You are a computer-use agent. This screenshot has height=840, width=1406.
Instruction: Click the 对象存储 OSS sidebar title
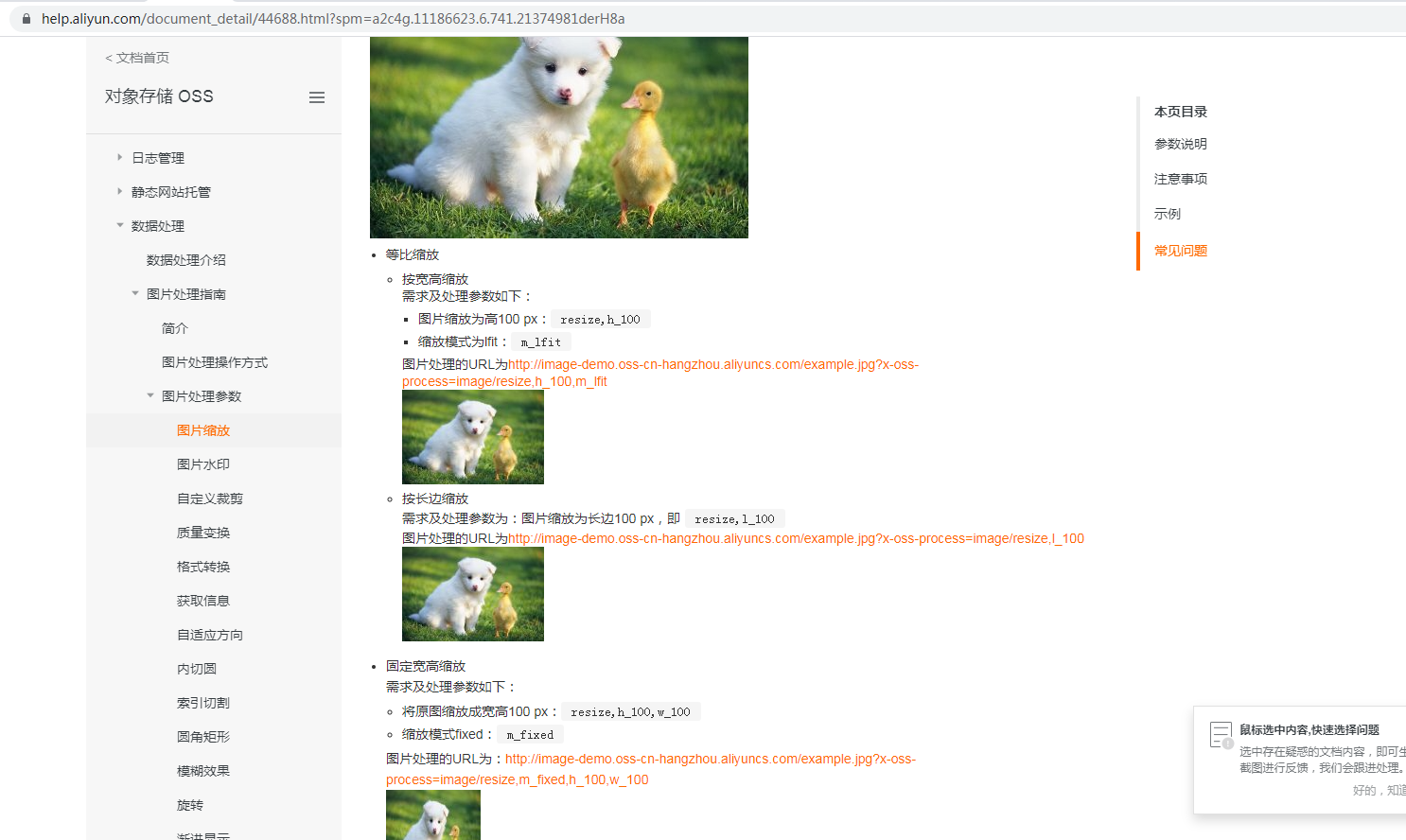[159, 96]
